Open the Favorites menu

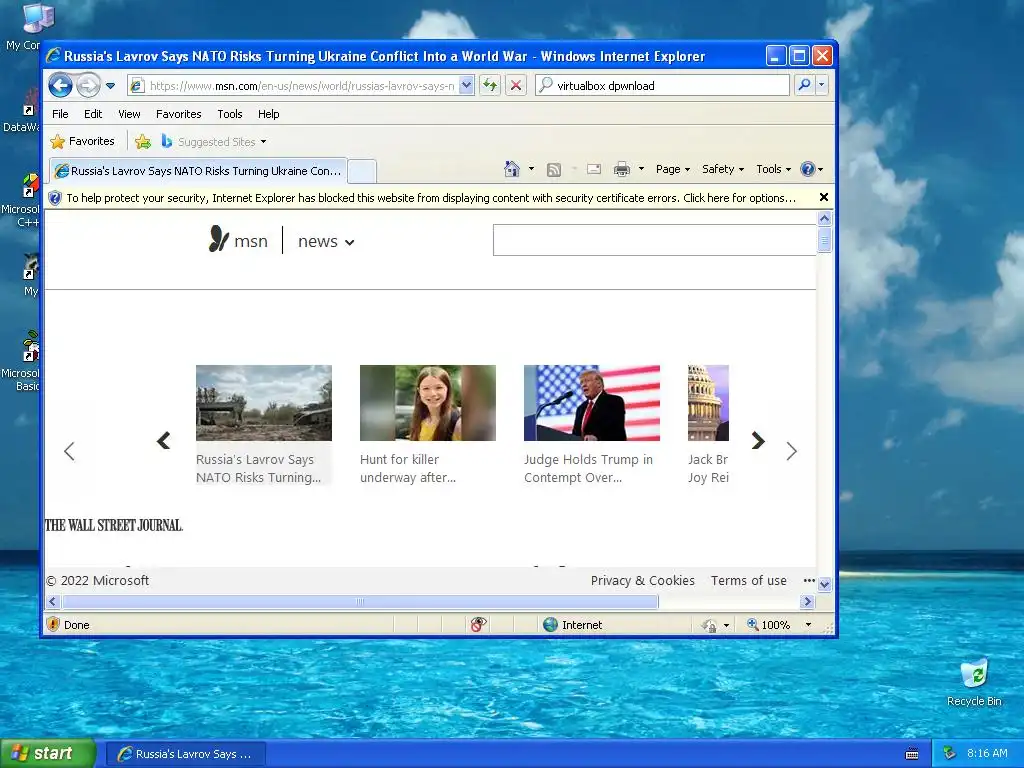pos(178,114)
